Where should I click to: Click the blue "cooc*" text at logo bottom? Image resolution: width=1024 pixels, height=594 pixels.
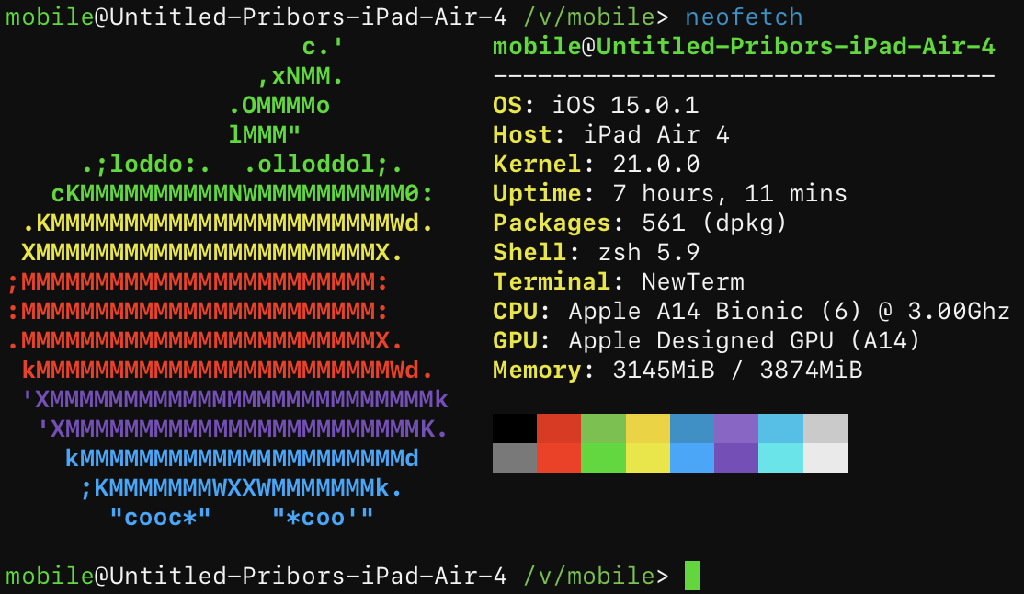161,518
